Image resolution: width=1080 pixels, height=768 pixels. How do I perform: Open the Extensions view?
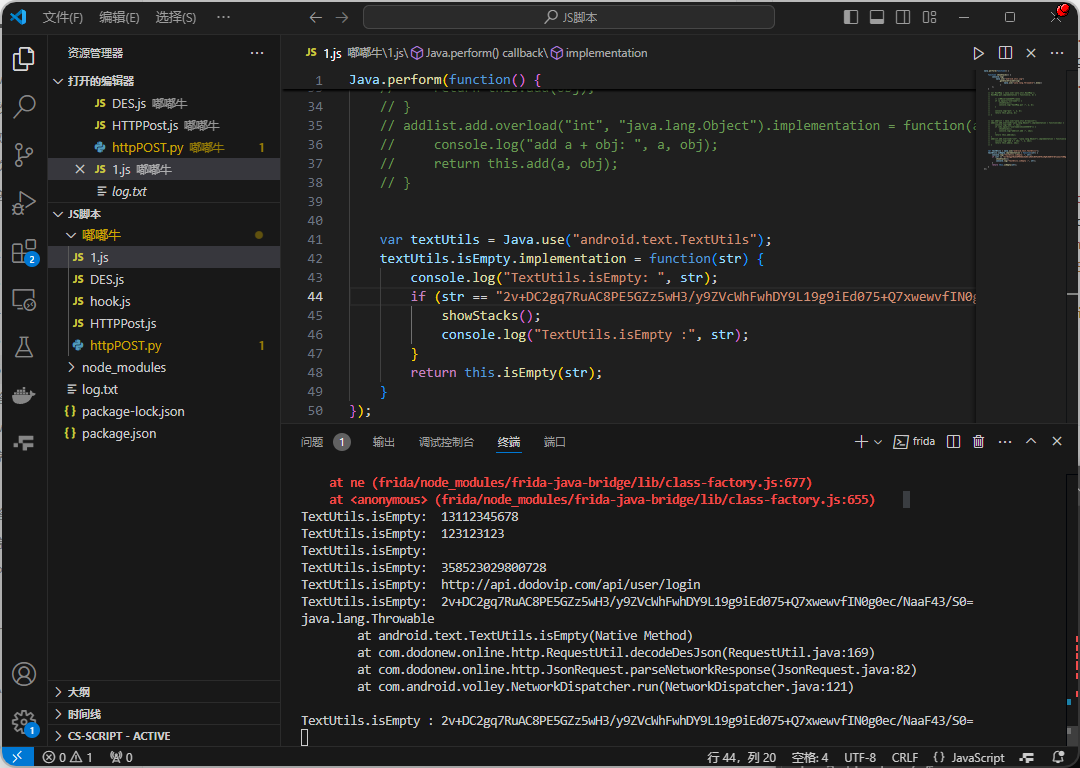(24, 251)
